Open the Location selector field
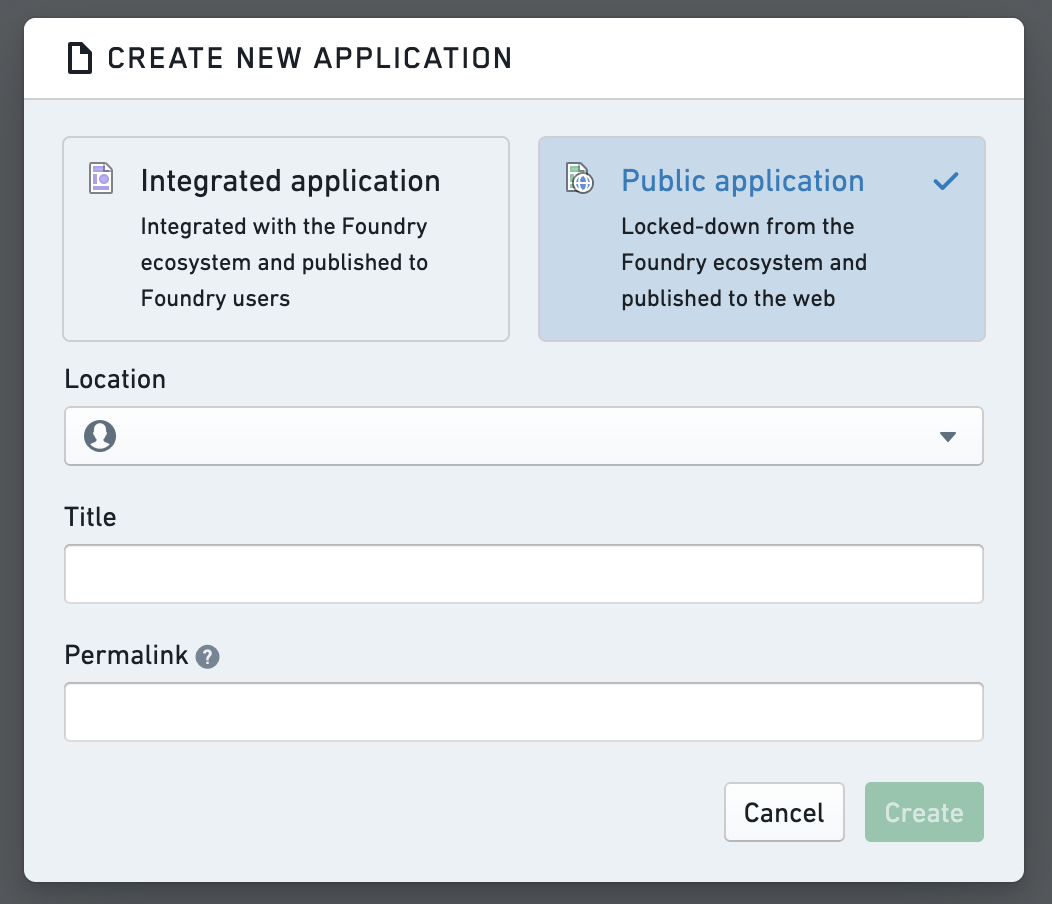This screenshot has height=904, width=1052. [524, 436]
